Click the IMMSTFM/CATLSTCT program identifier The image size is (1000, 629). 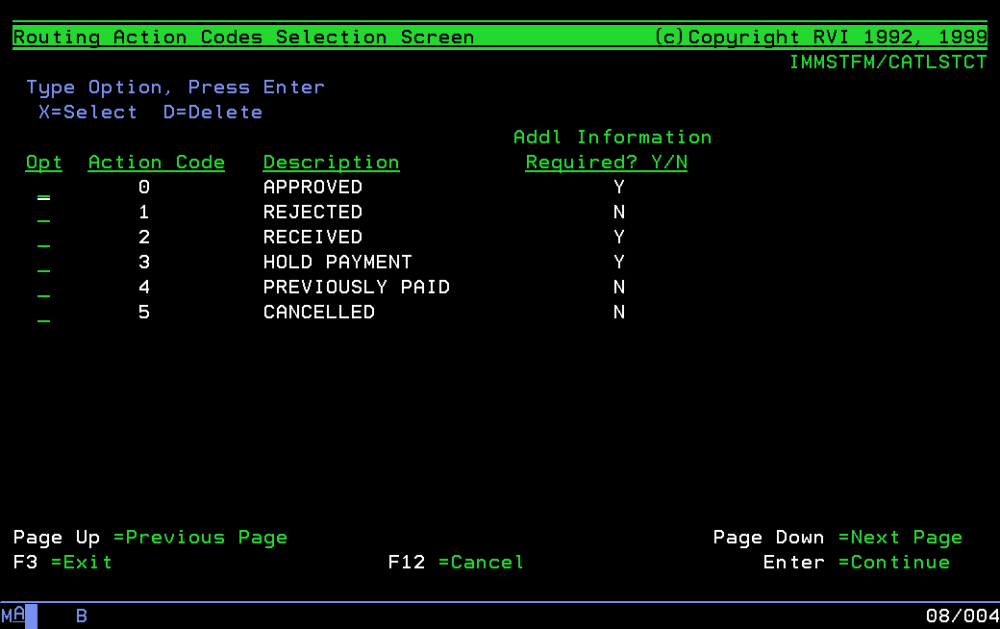point(889,62)
